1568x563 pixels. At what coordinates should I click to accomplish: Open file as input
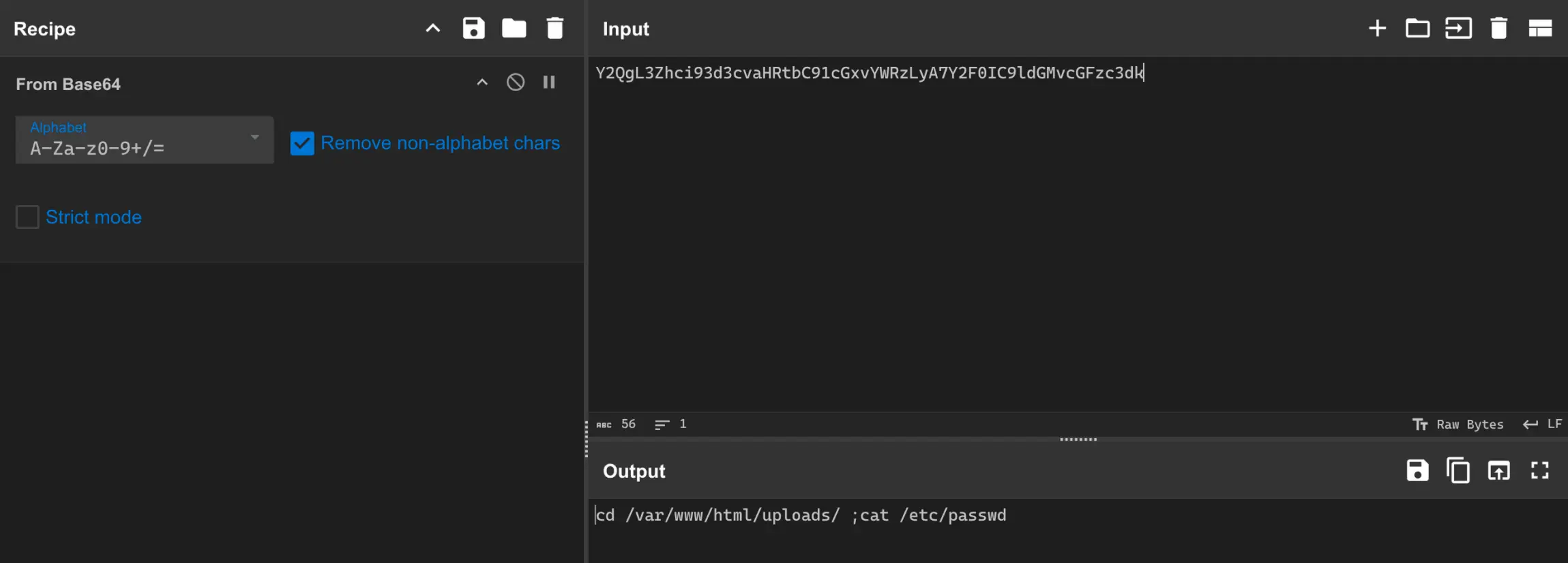pos(1458,29)
